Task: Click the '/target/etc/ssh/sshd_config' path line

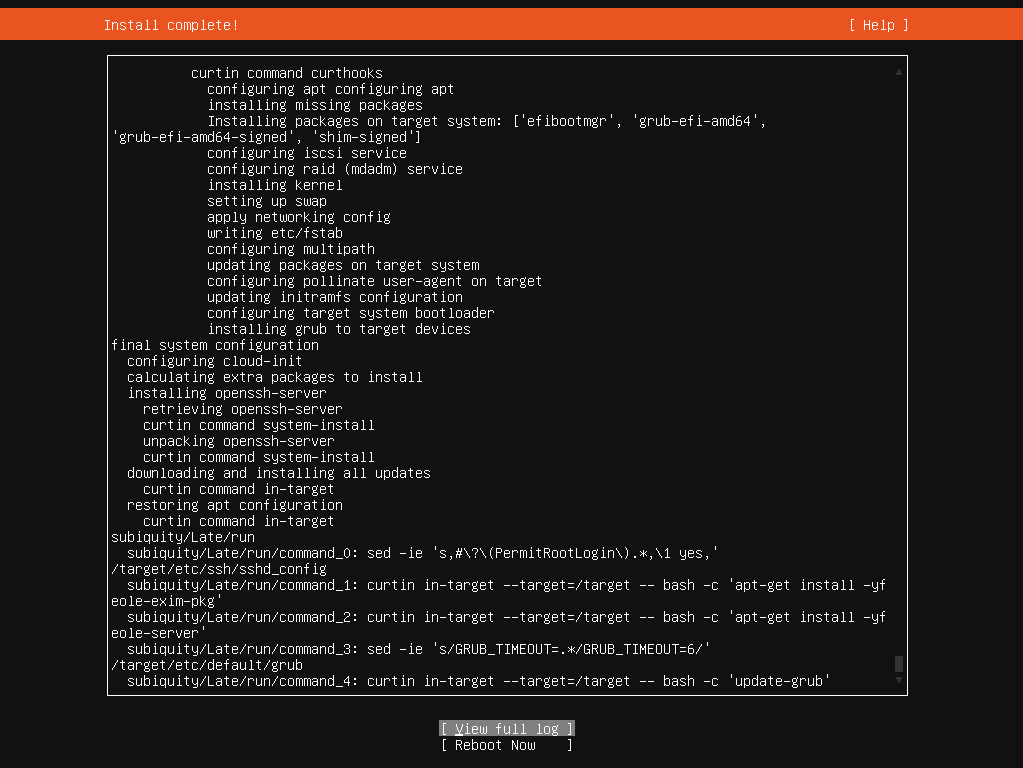Action: click(x=219, y=568)
